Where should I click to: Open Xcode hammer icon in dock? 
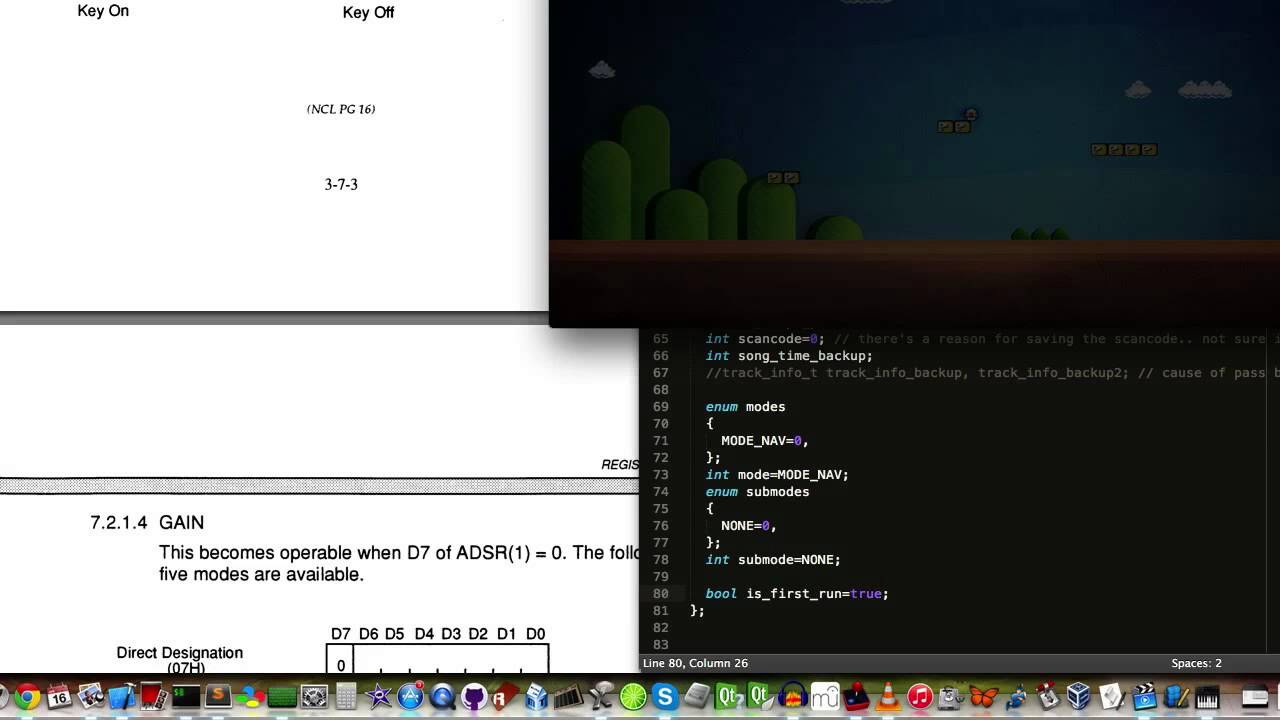coord(122,696)
